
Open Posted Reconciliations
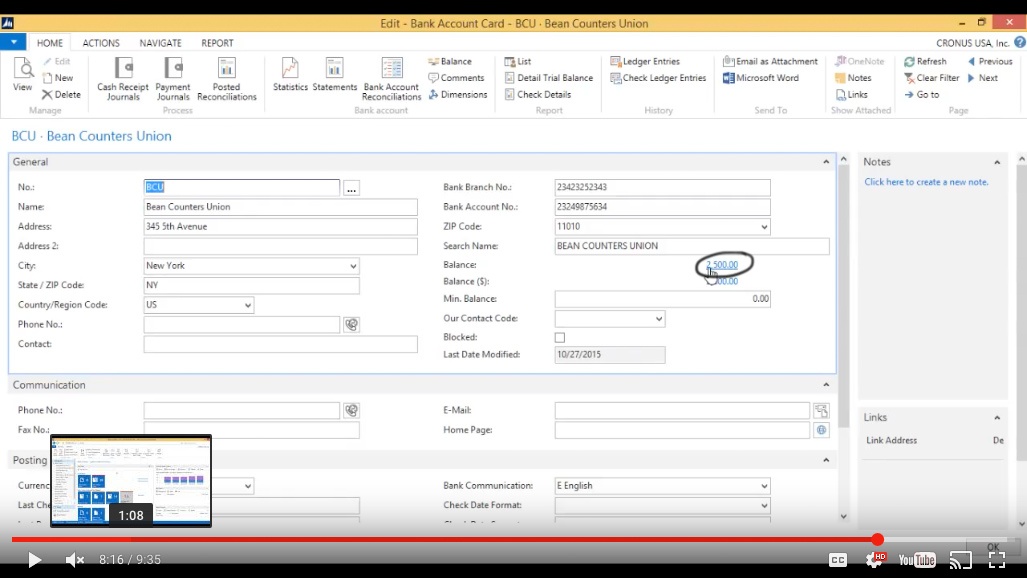[x=227, y=79]
